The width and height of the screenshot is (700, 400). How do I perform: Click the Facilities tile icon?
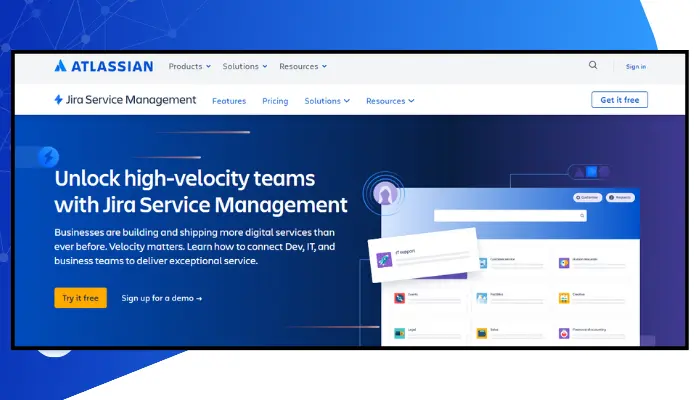[x=482, y=298]
